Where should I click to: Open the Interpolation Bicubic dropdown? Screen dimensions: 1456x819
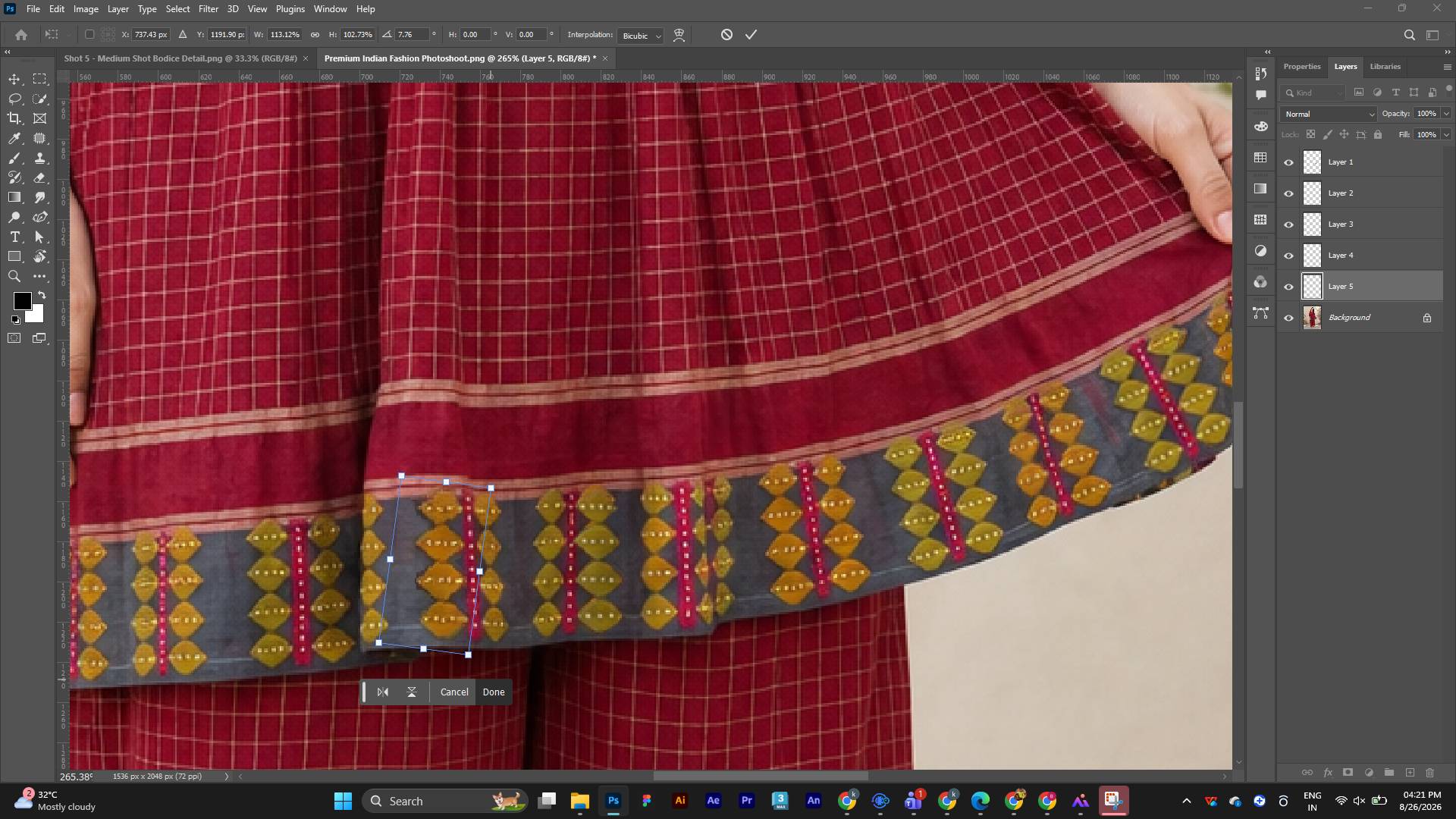coord(642,36)
